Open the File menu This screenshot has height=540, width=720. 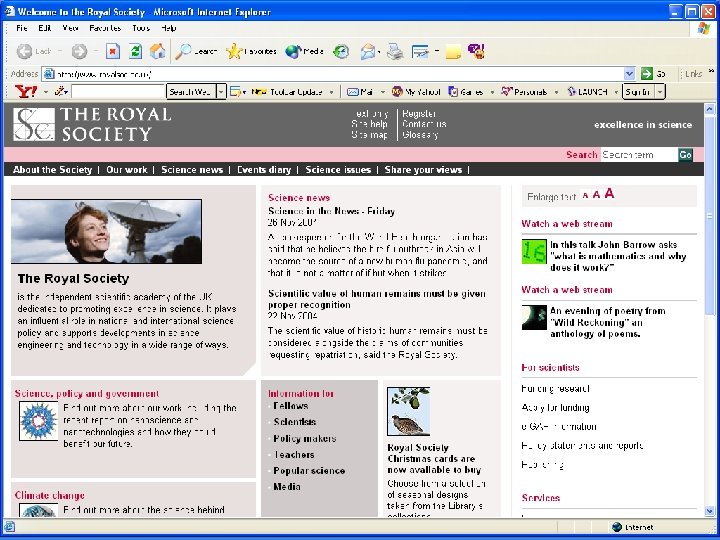[22, 28]
